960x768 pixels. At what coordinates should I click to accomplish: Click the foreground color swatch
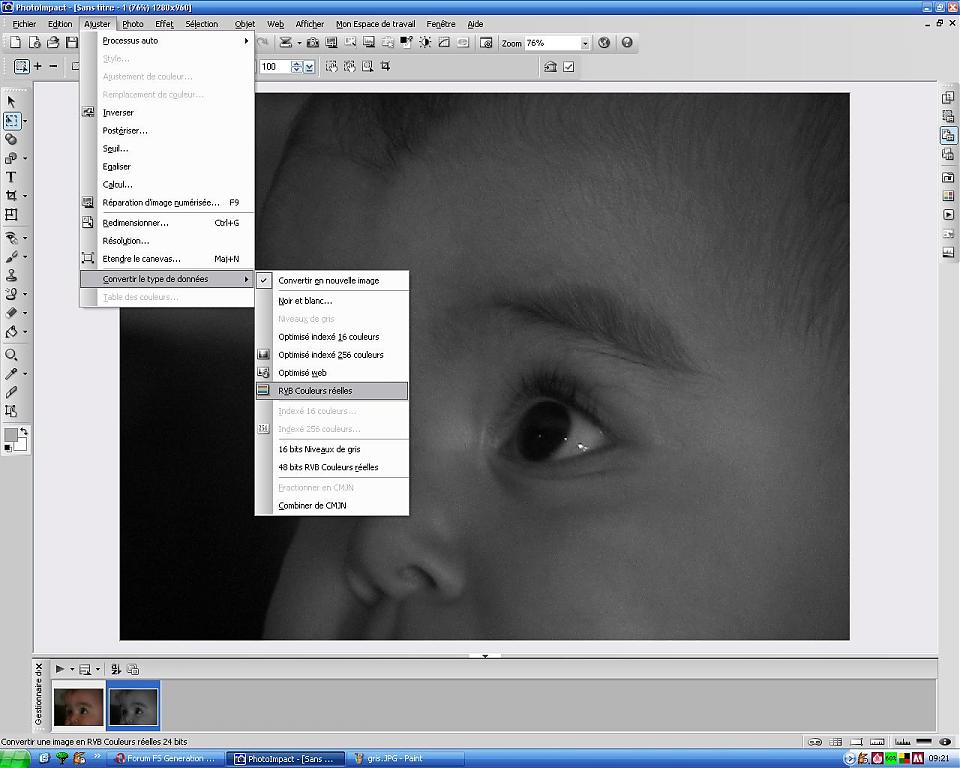[9, 434]
